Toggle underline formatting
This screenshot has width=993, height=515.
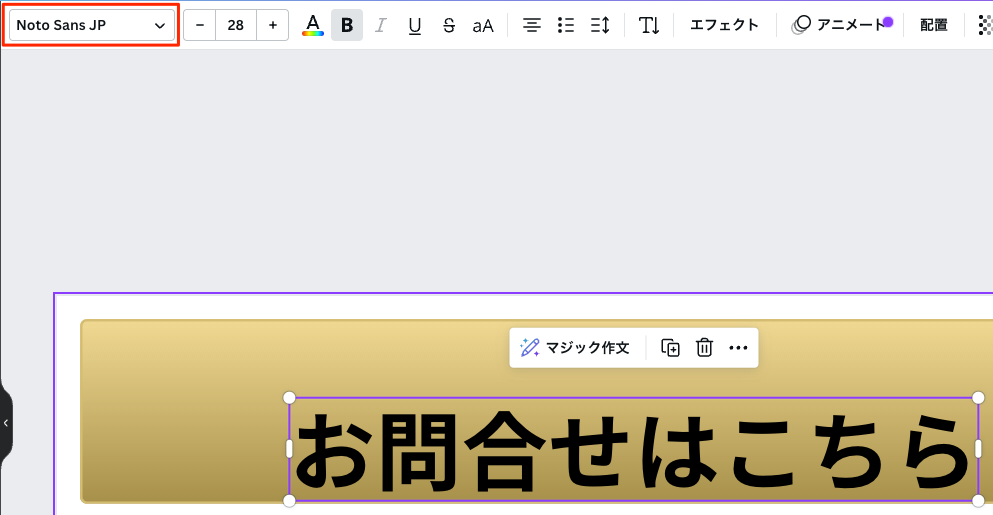click(415, 25)
